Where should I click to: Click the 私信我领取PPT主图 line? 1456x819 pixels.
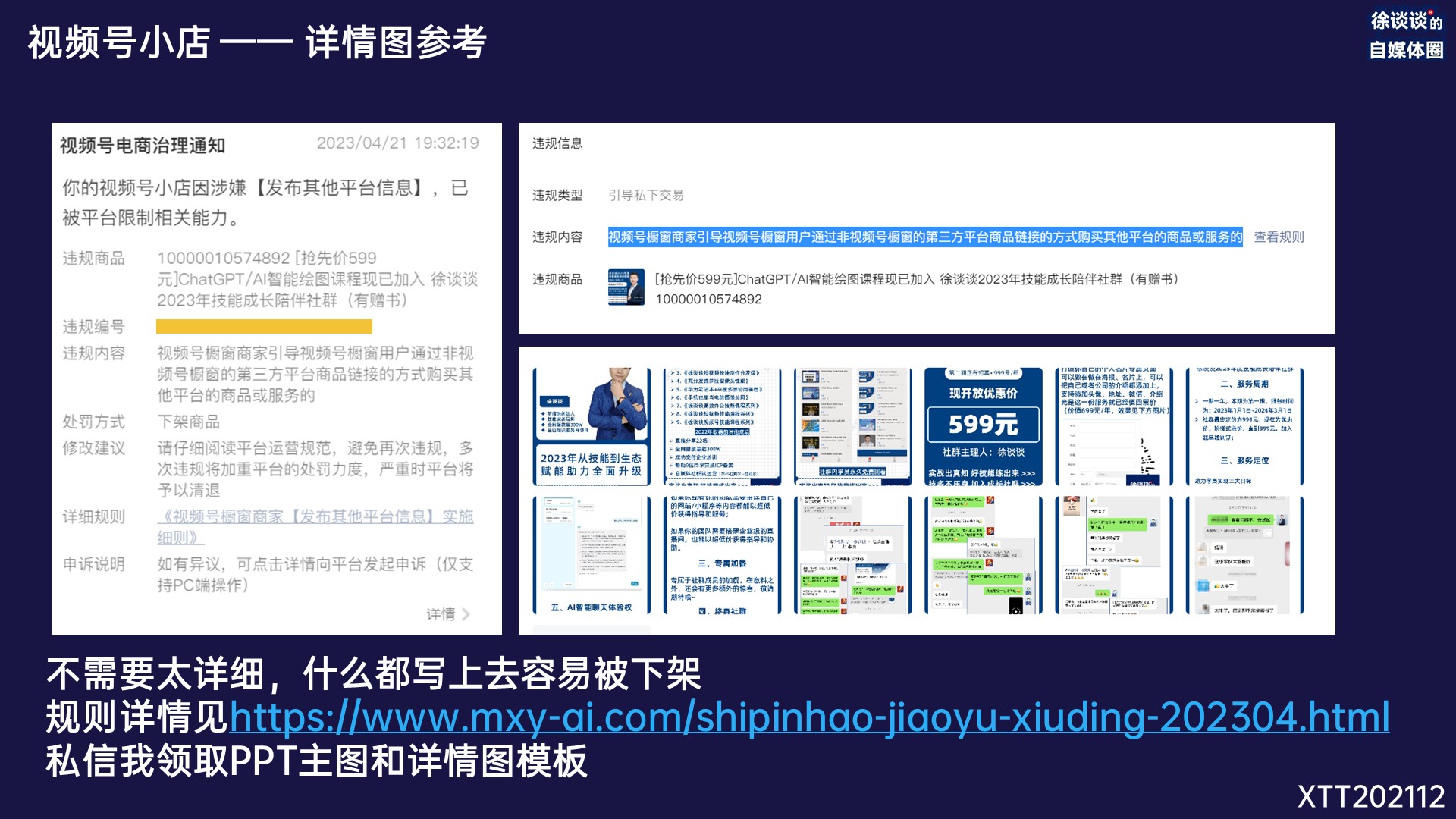[316, 761]
